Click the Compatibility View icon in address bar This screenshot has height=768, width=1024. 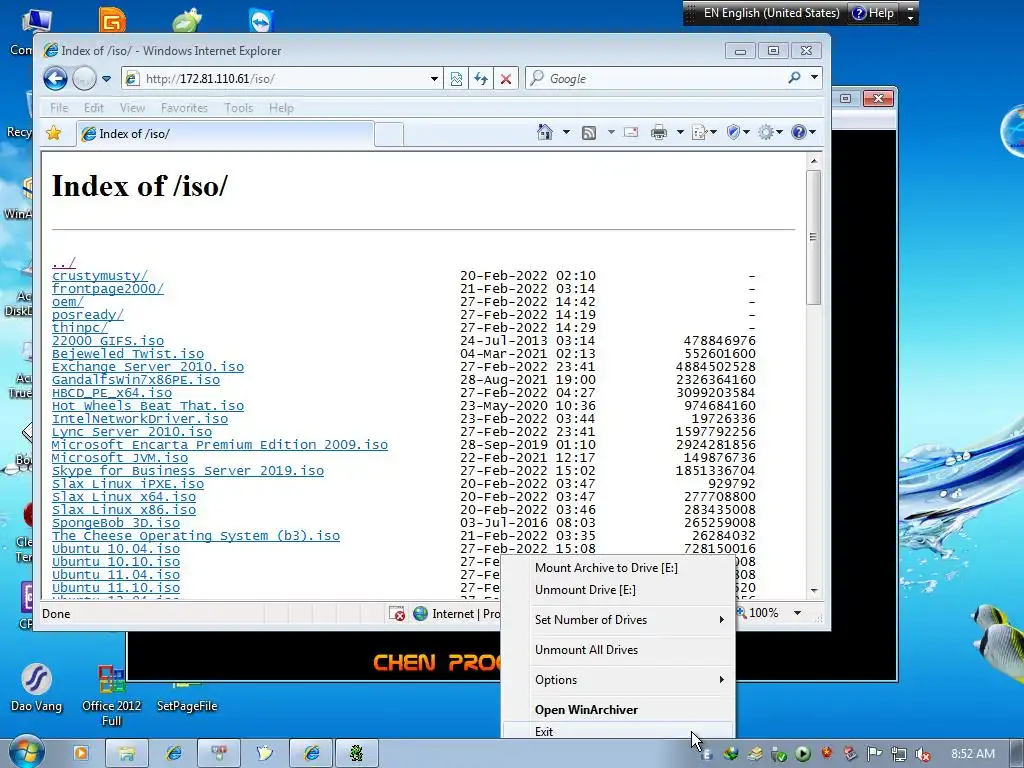point(456,79)
